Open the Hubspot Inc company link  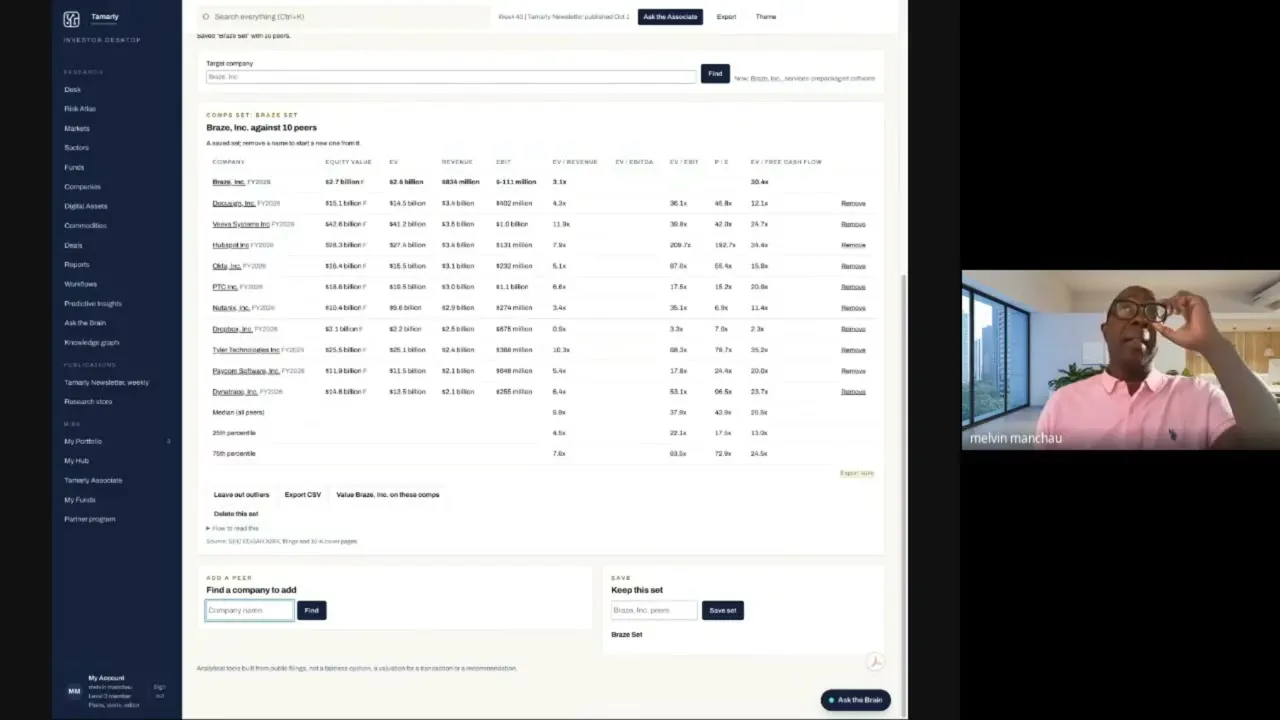point(230,245)
